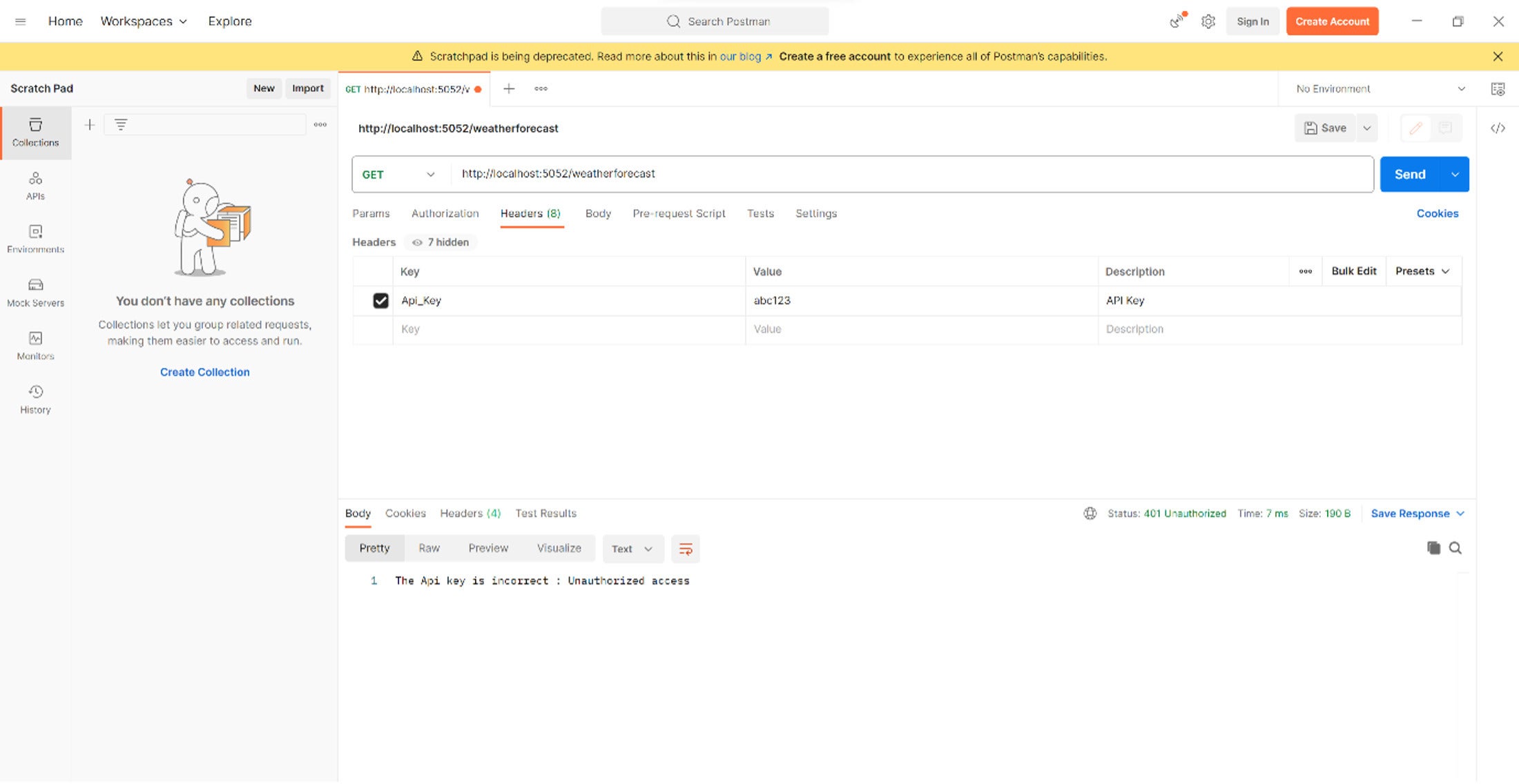This screenshot has width=1519, height=784.
Task: Focus the request URL input field
Action: pos(911,174)
